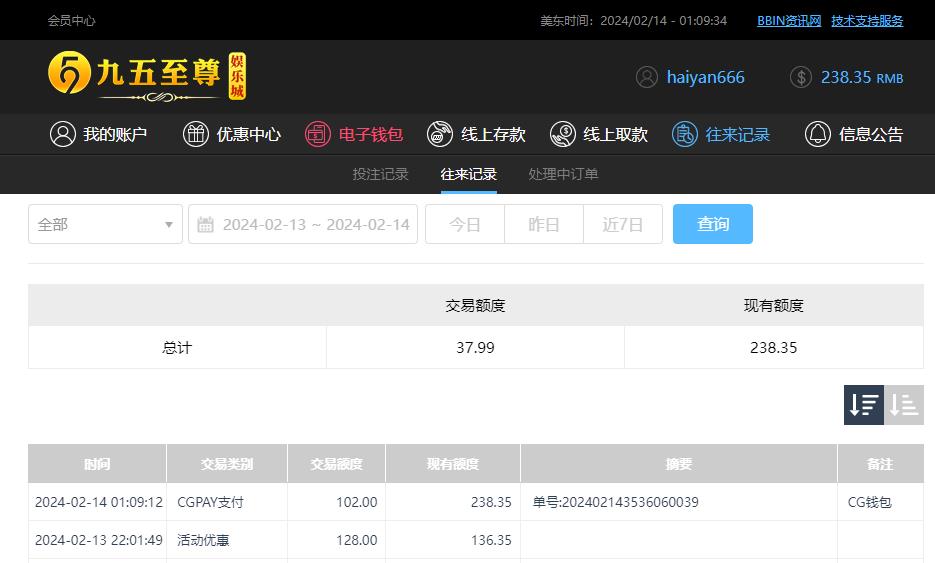Open 优惠中心 menu item
This screenshot has width=935, height=563.
(x=232, y=134)
